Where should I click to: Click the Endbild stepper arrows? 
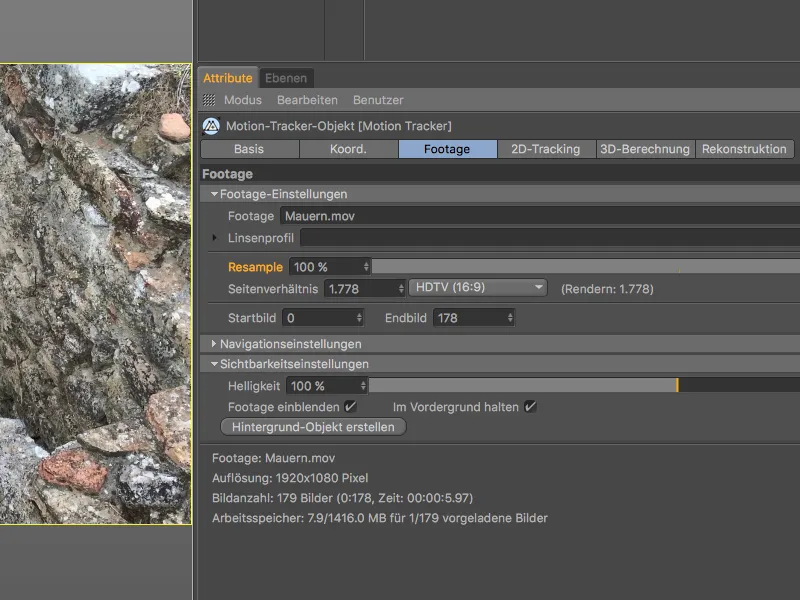click(x=510, y=318)
